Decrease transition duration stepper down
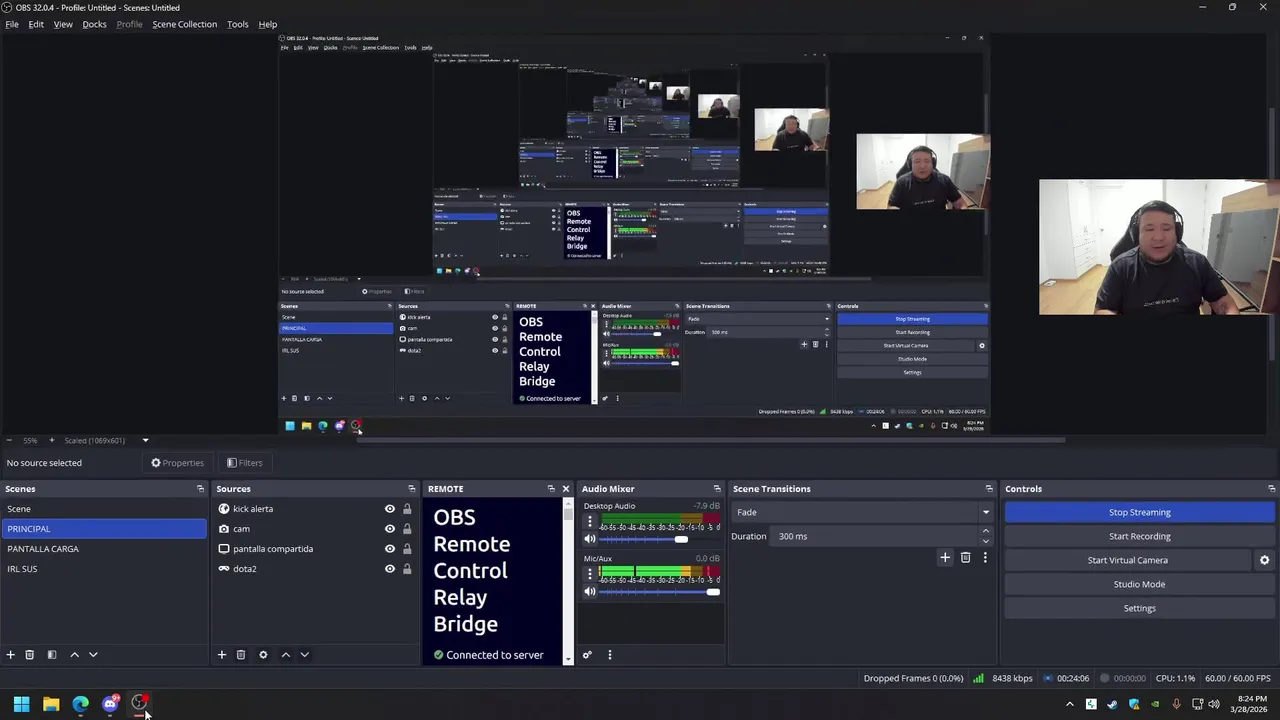1280x720 pixels. [x=985, y=541]
